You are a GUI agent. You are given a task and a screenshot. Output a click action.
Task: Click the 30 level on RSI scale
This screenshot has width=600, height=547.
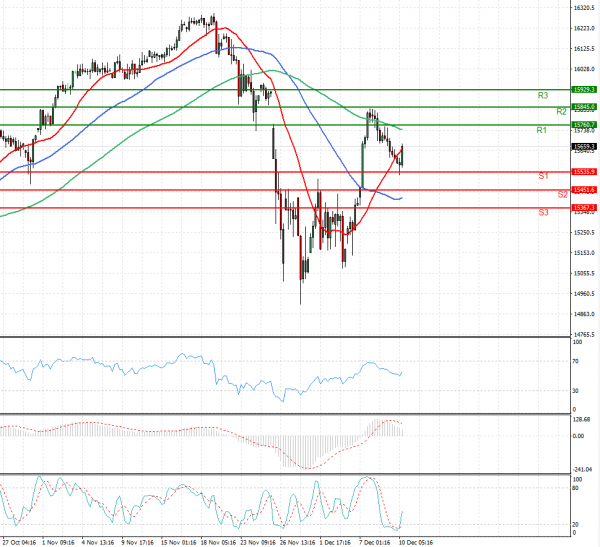(576, 391)
